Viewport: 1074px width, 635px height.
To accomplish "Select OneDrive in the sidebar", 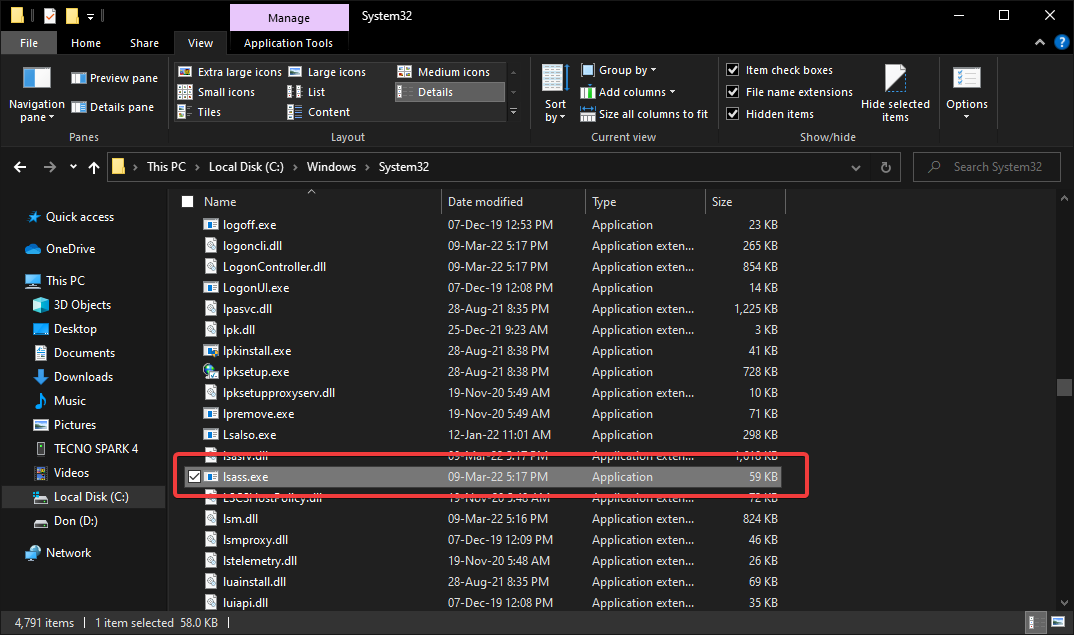I will coord(70,249).
